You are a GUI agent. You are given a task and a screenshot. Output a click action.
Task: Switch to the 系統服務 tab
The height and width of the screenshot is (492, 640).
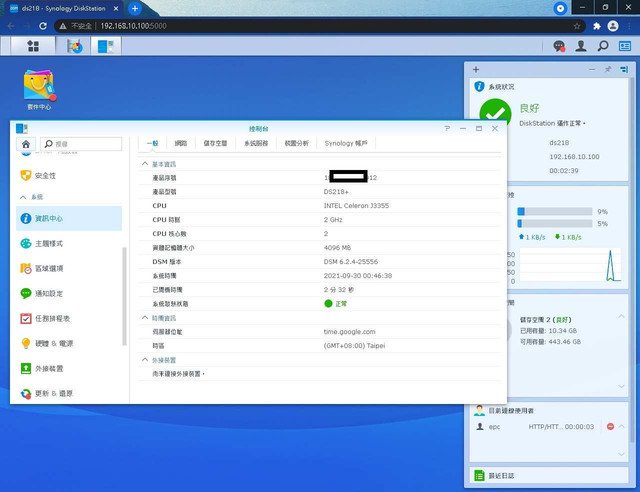tap(256, 143)
